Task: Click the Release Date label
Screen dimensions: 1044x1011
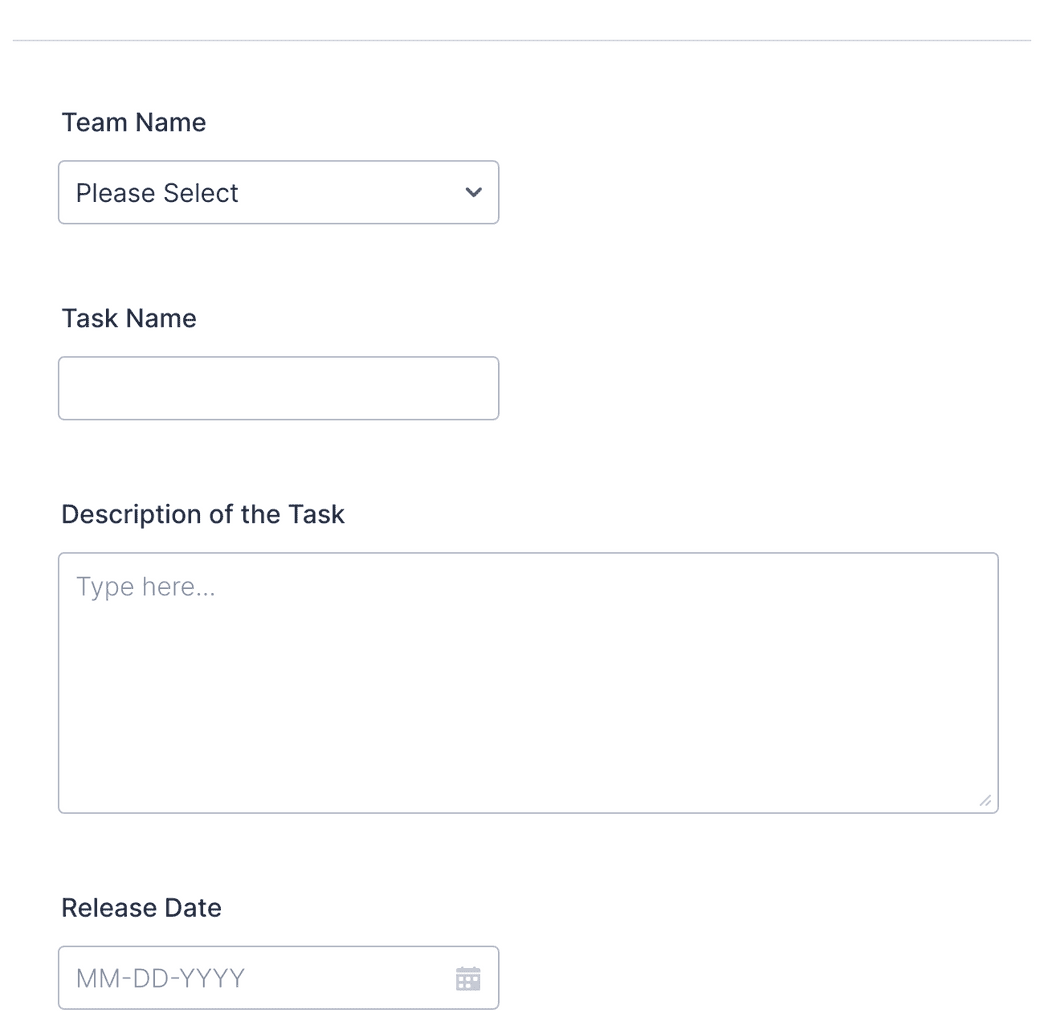Action: point(141,908)
